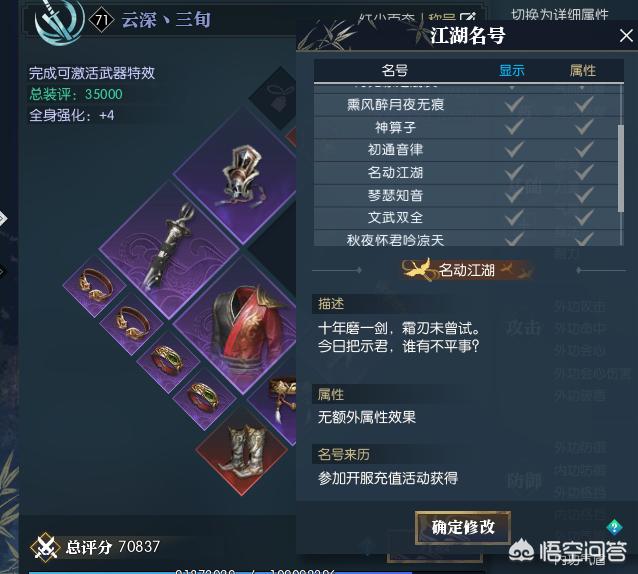Select the boots equipment slot
The image size is (638, 574).
tap(243, 451)
